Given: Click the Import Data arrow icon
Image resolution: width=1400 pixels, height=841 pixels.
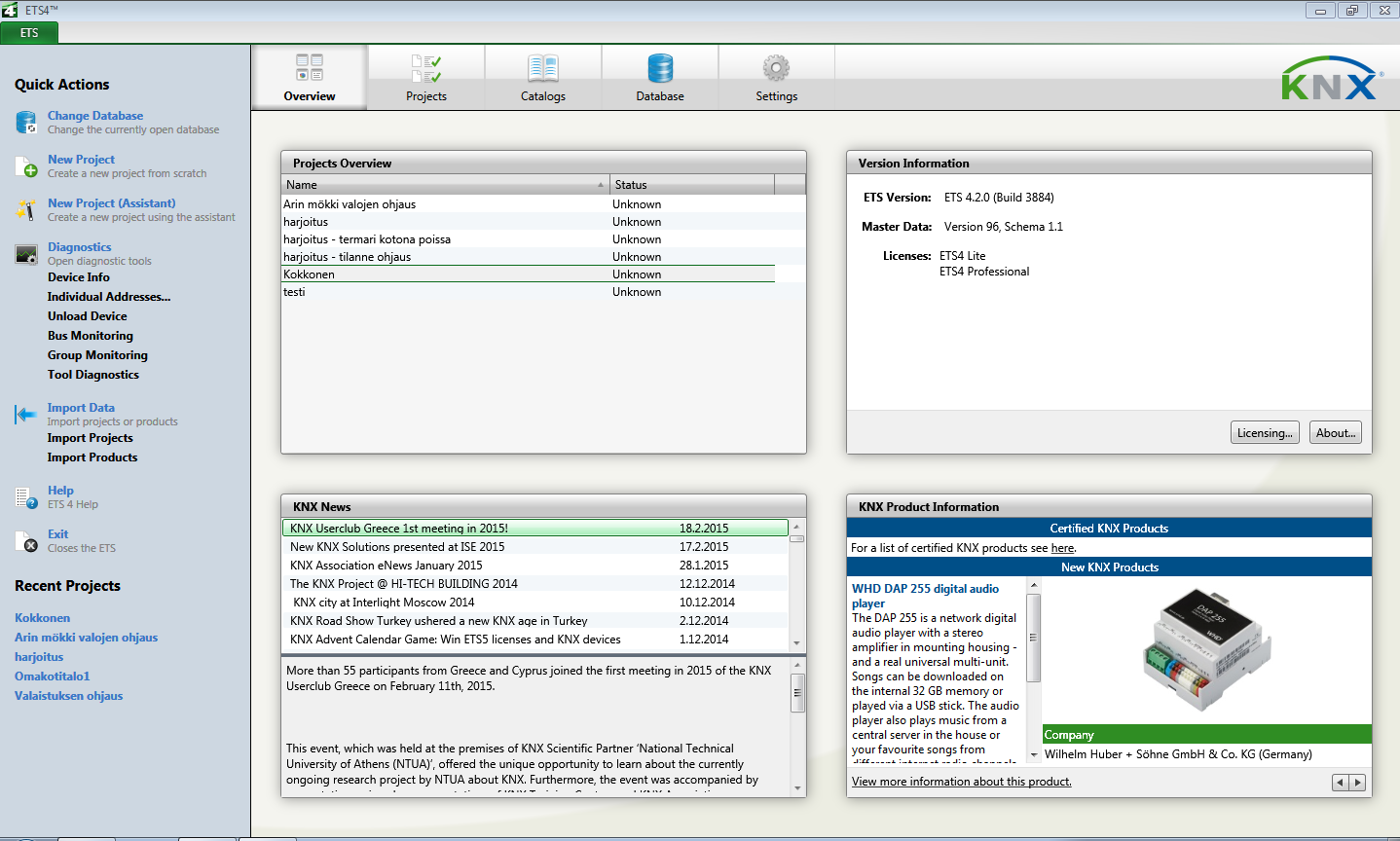Looking at the screenshot, I should point(26,415).
